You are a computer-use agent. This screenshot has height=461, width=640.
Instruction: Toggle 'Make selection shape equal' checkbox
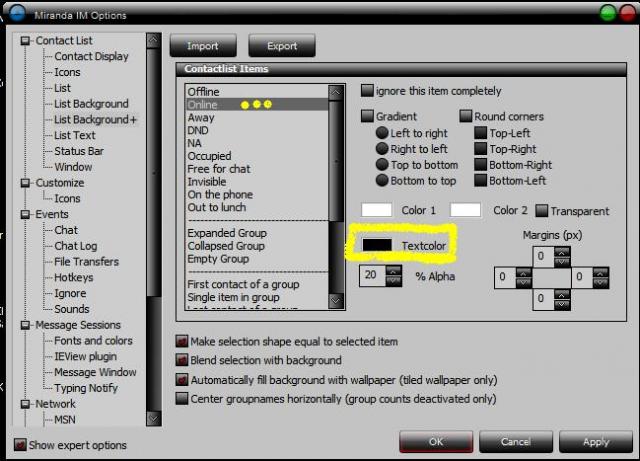click(x=182, y=341)
